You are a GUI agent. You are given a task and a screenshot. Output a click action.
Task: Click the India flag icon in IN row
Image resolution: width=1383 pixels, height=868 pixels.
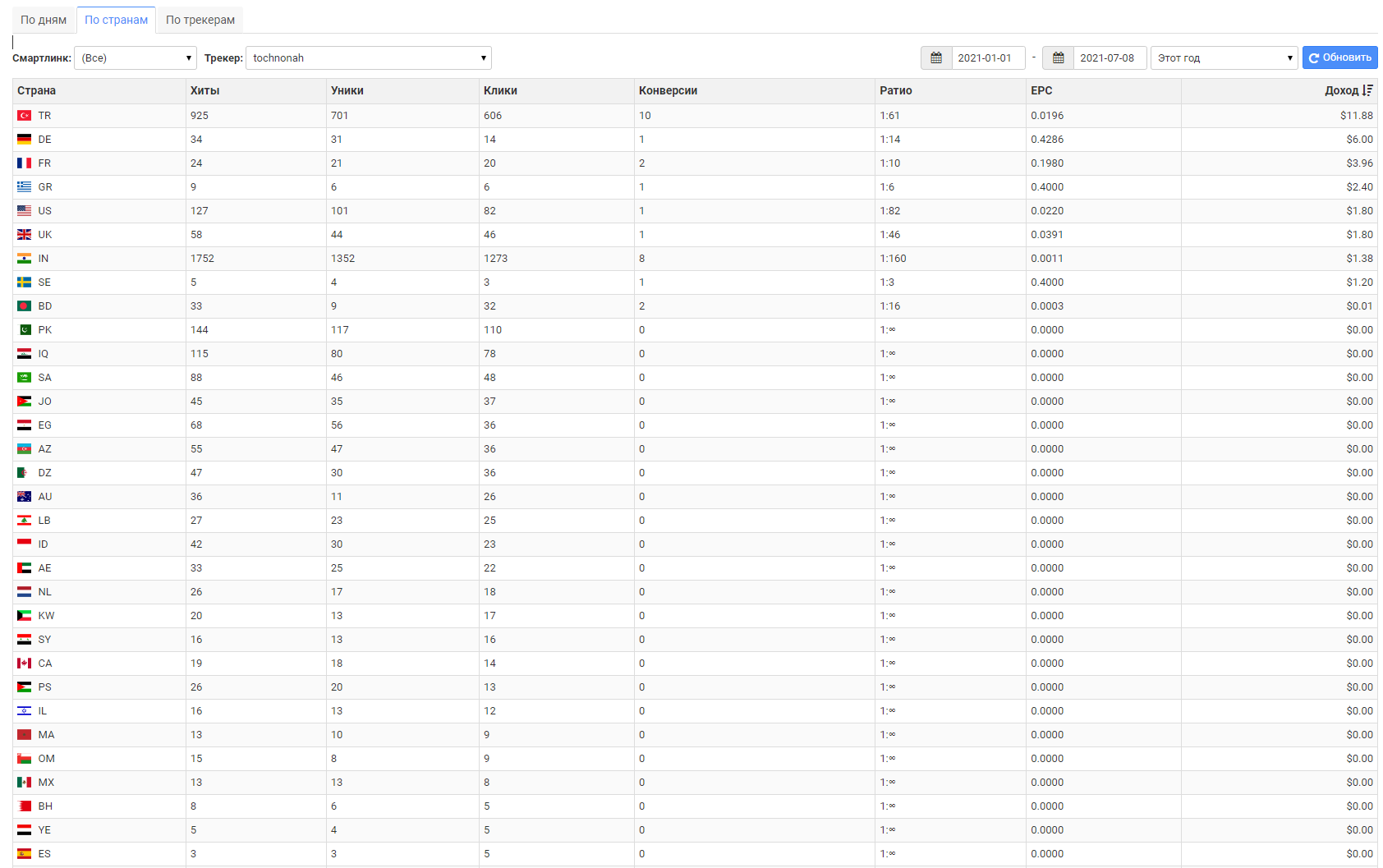click(25, 259)
